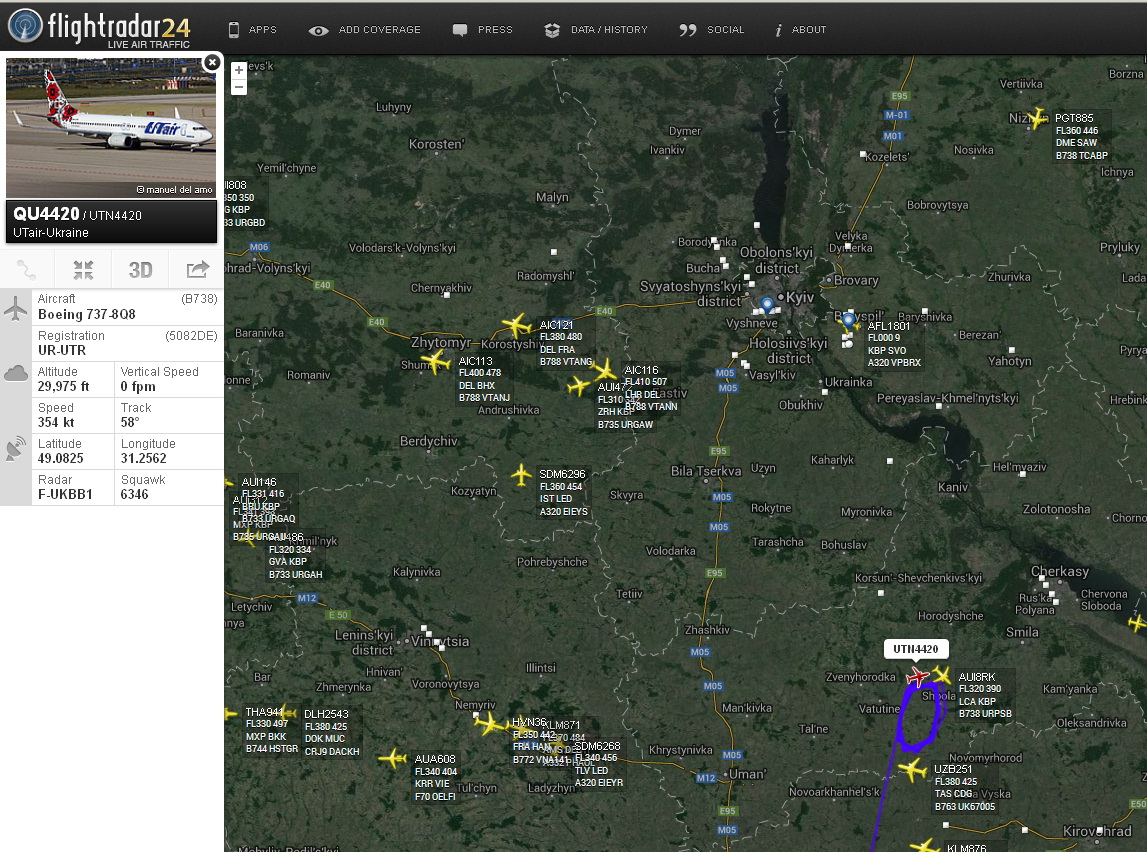Click the center-on-aircraft arrows icon

[83, 269]
